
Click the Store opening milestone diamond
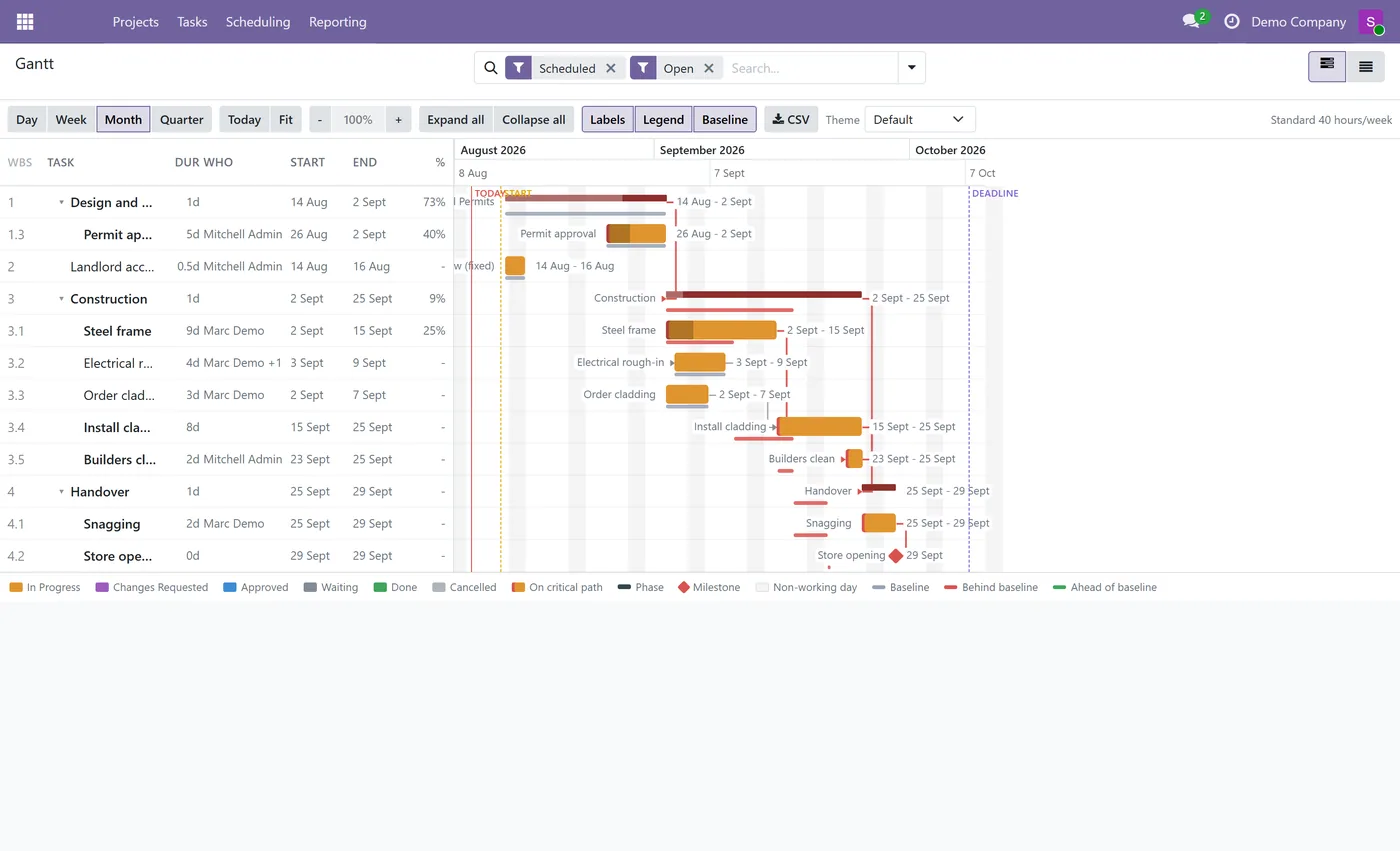point(896,556)
